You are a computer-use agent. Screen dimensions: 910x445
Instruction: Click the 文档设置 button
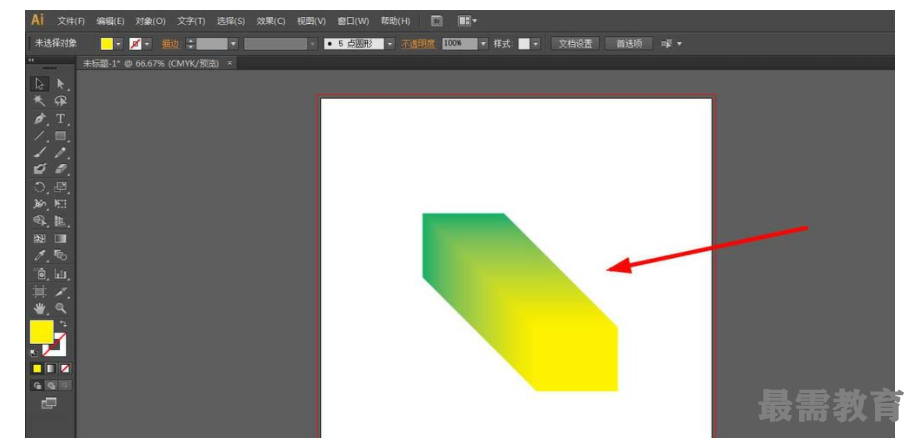point(575,44)
